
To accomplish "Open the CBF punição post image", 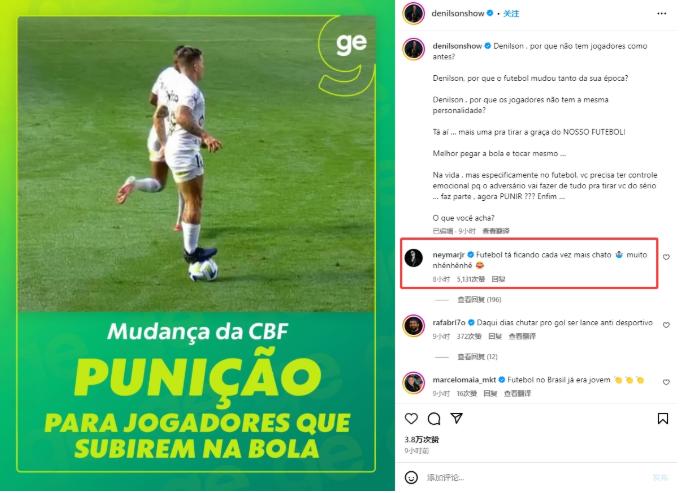I will click(x=197, y=245).
